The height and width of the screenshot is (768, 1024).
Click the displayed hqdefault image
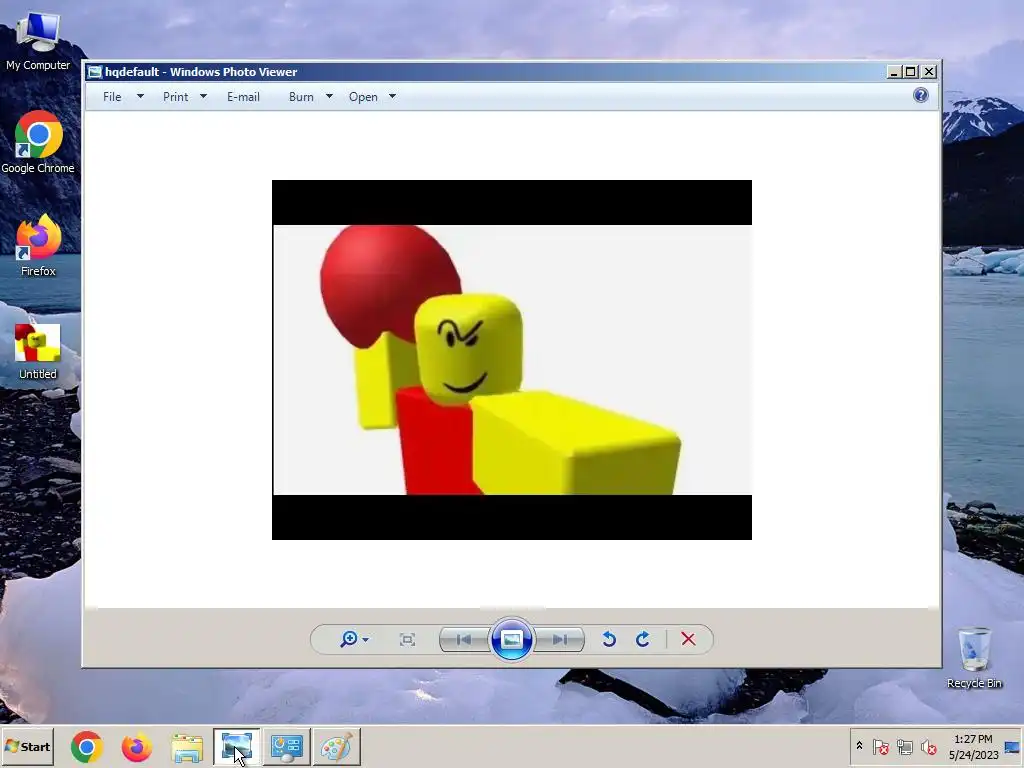[x=512, y=360]
